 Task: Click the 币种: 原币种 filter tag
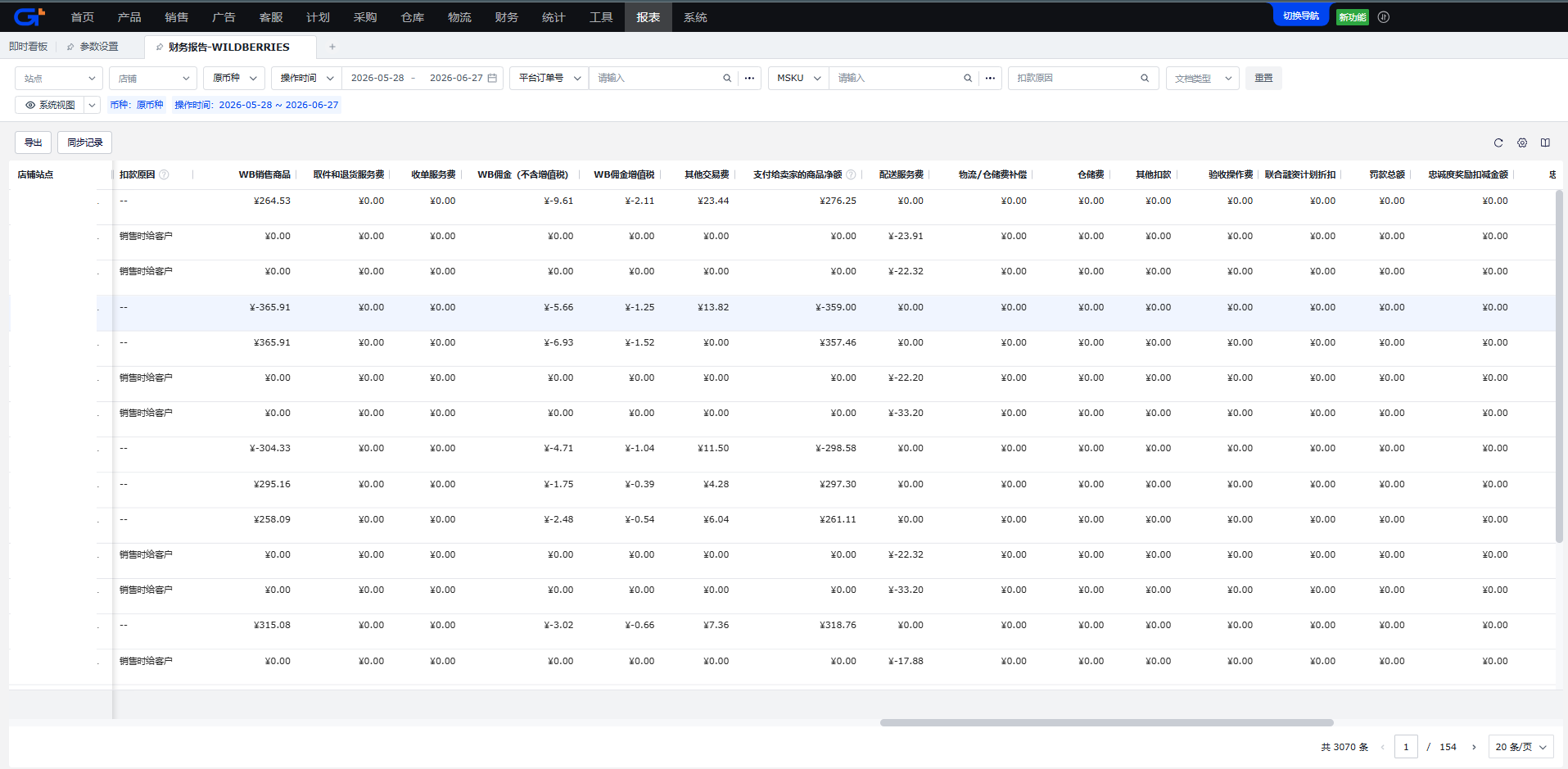point(137,105)
